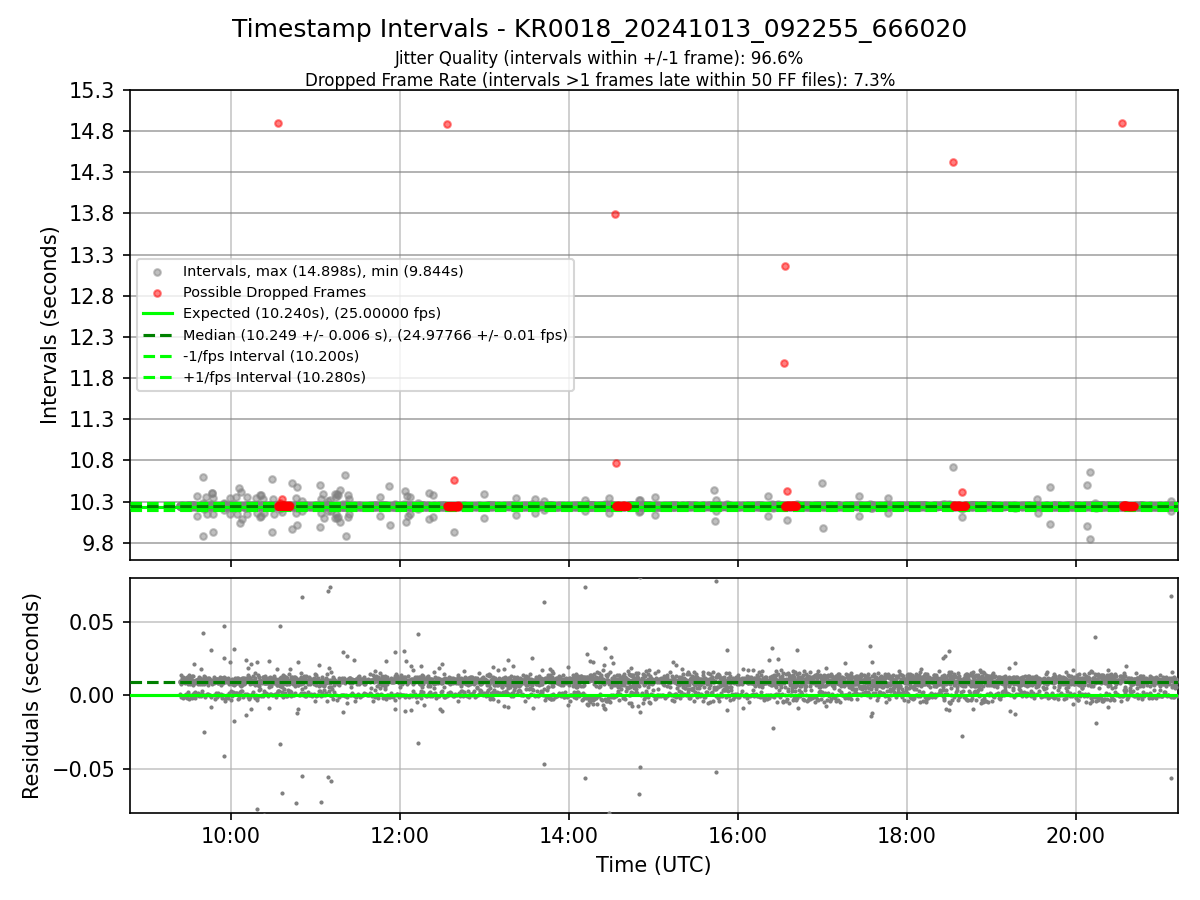The height and width of the screenshot is (900, 1200).
Task: Click the red point near 13.15 seconds above 16:30
Action: pos(785,266)
